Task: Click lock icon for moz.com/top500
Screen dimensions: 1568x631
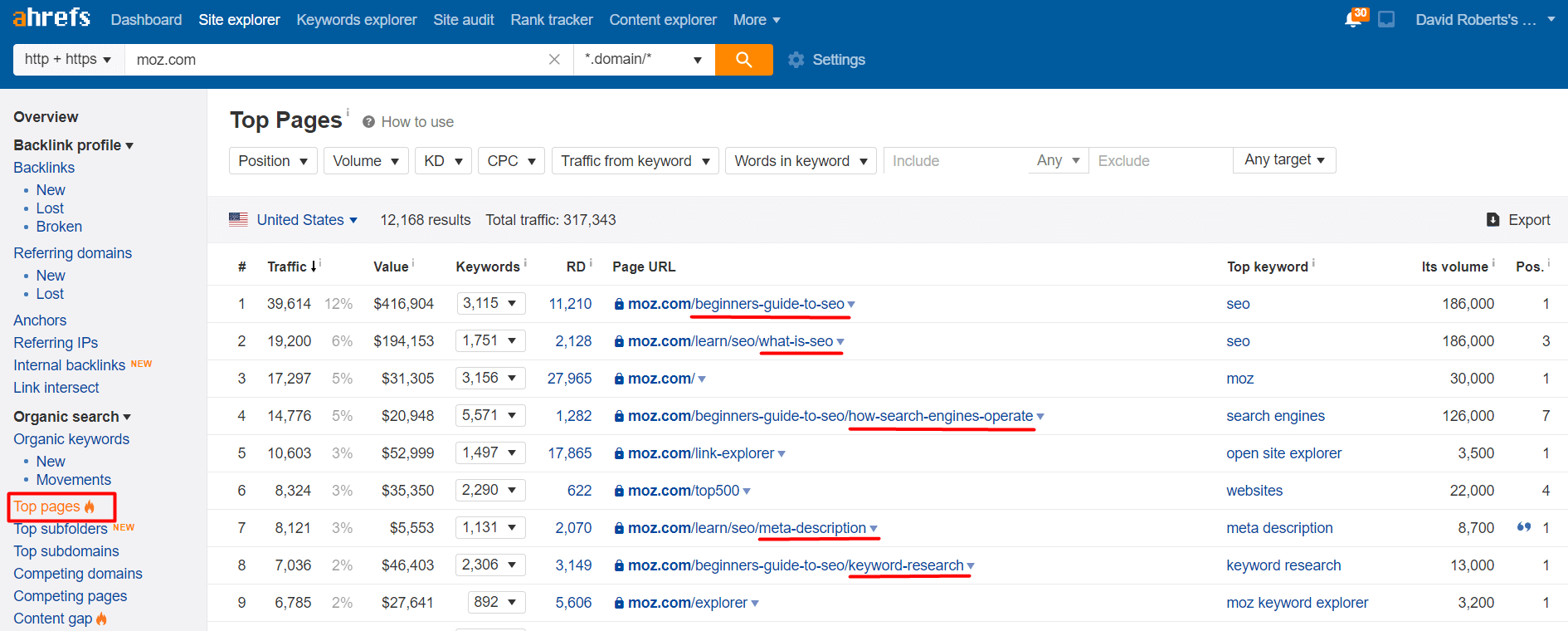Action: click(619, 491)
